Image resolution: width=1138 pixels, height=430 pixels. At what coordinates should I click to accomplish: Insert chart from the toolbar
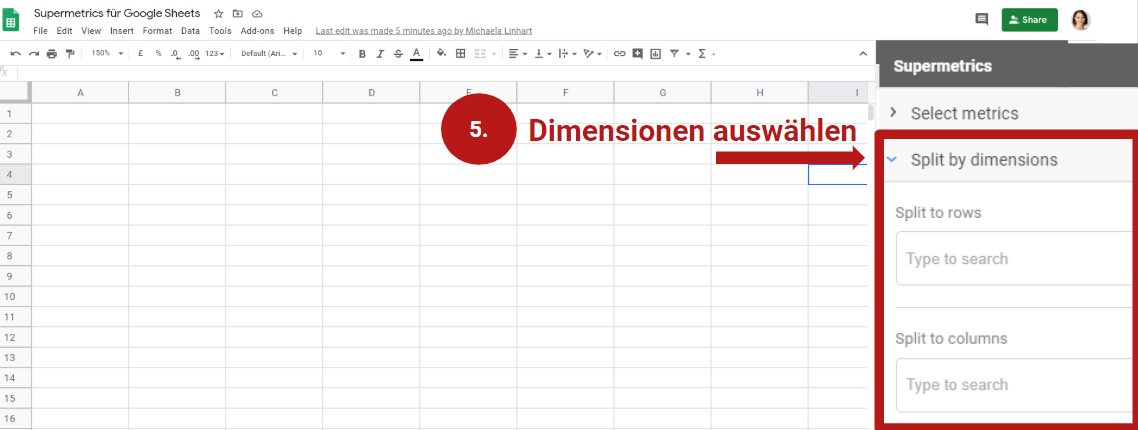coord(655,53)
